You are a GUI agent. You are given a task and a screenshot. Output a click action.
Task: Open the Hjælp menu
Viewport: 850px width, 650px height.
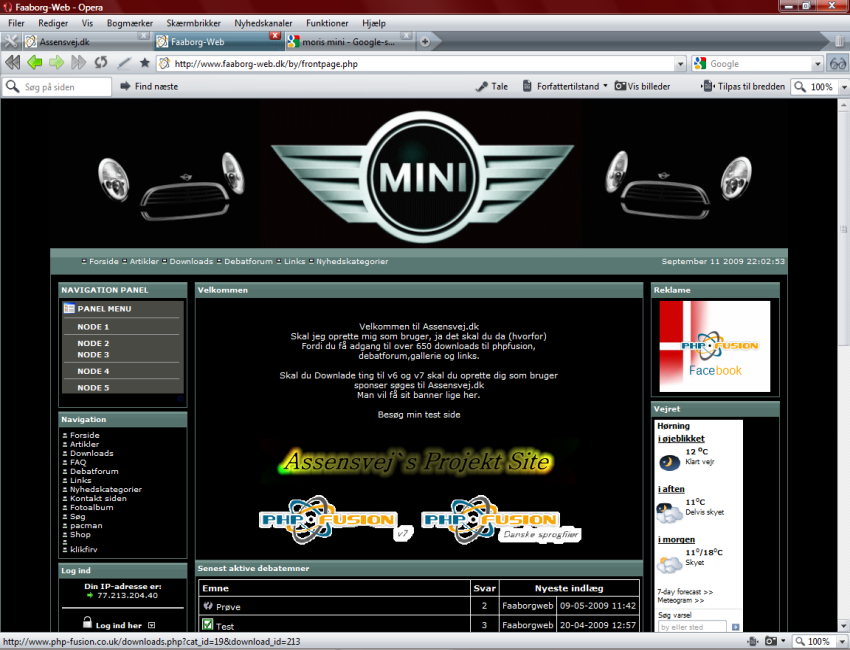pyautogui.click(x=374, y=23)
